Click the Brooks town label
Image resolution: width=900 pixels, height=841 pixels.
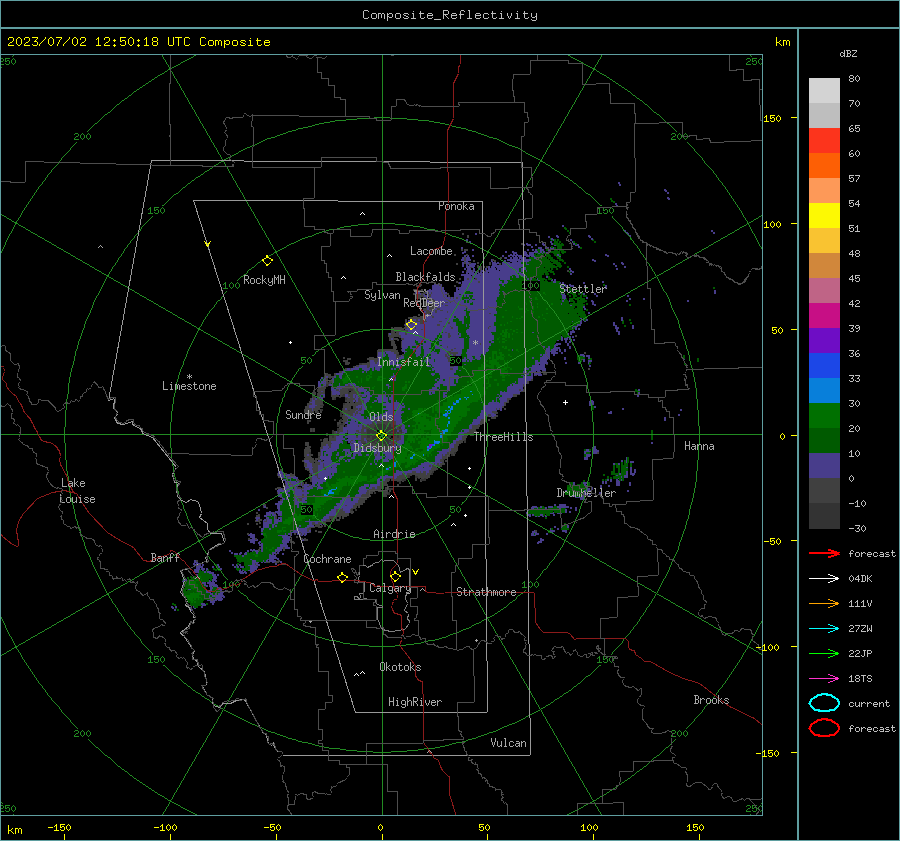[x=711, y=700]
